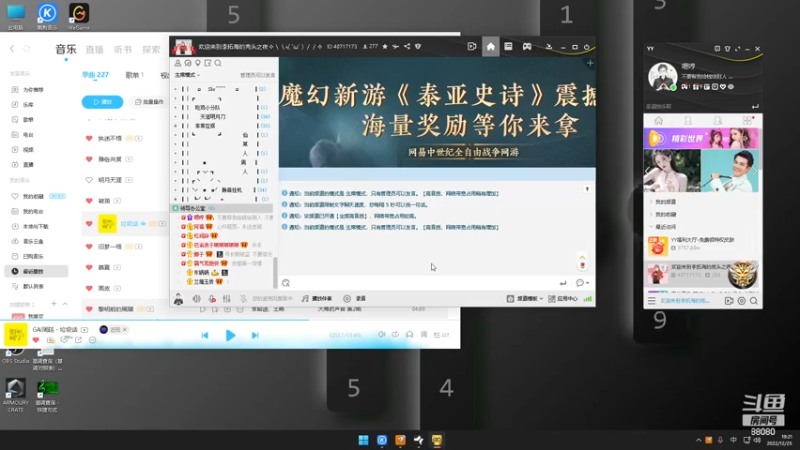Open 本地与下载 in Kugou sidebar

pos(31,227)
